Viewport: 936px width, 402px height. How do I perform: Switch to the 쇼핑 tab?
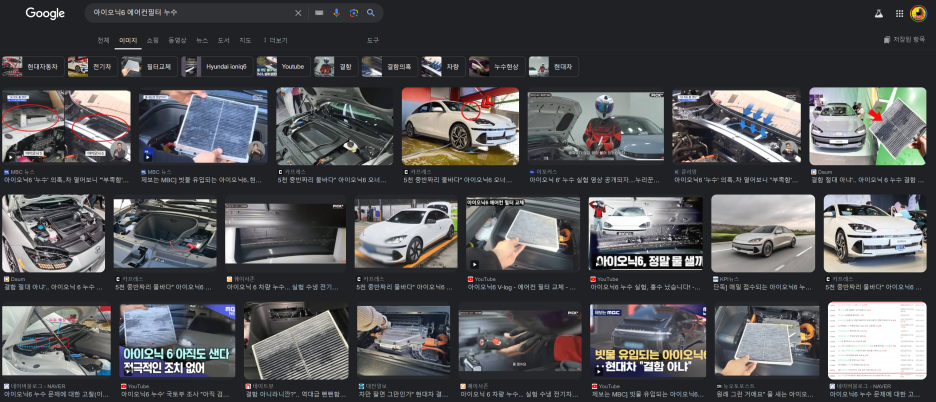point(153,40)
